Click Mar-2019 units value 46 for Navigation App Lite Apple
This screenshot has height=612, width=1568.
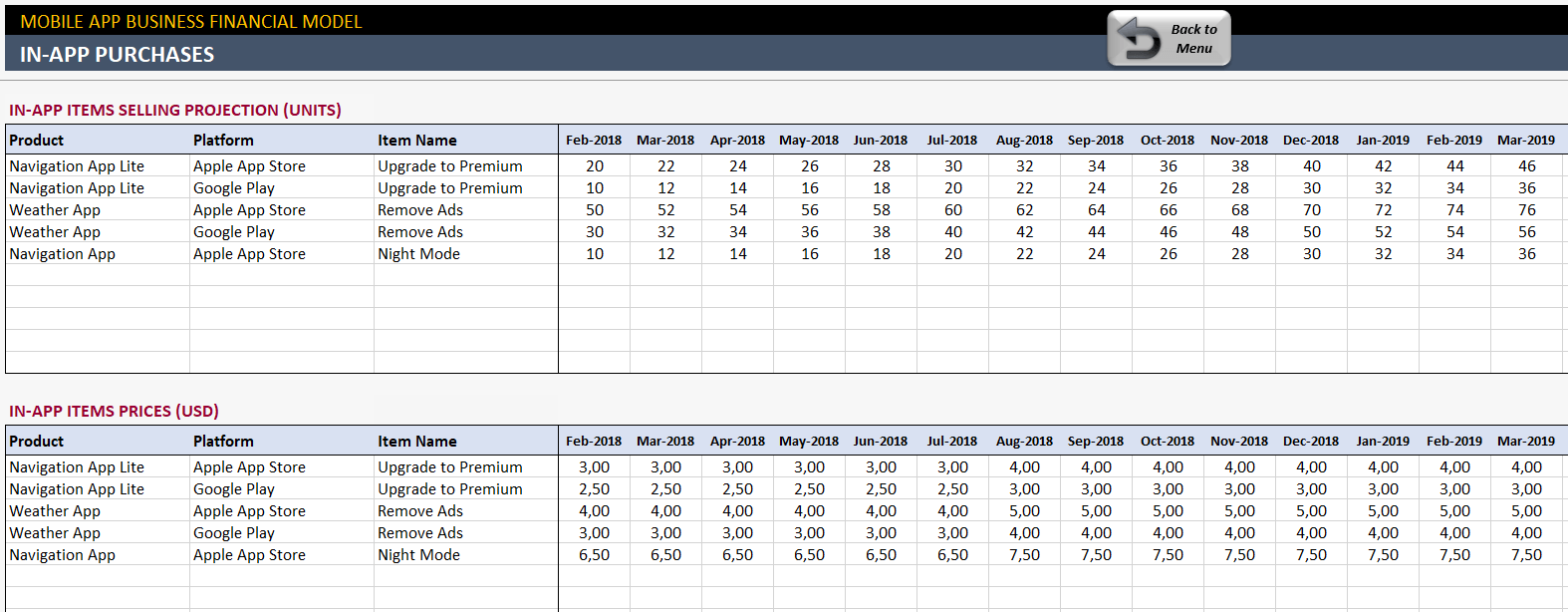tap(1527, 166)
